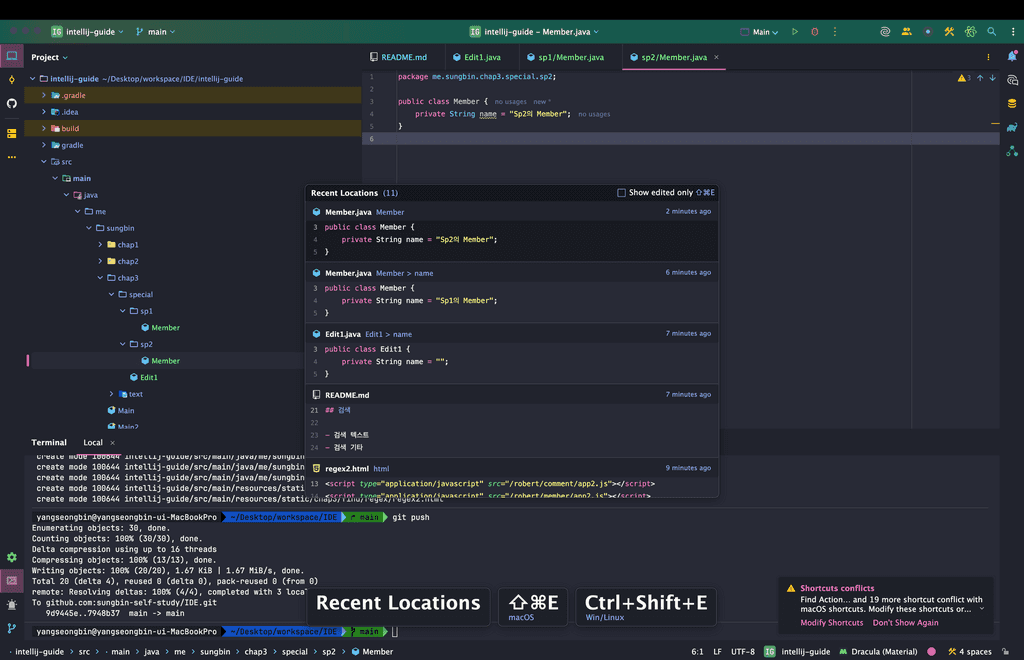The height and width of the screenshot is (660, 1024).
Task: Run the Main configuration with the play icon
Action: pos(795,32)
